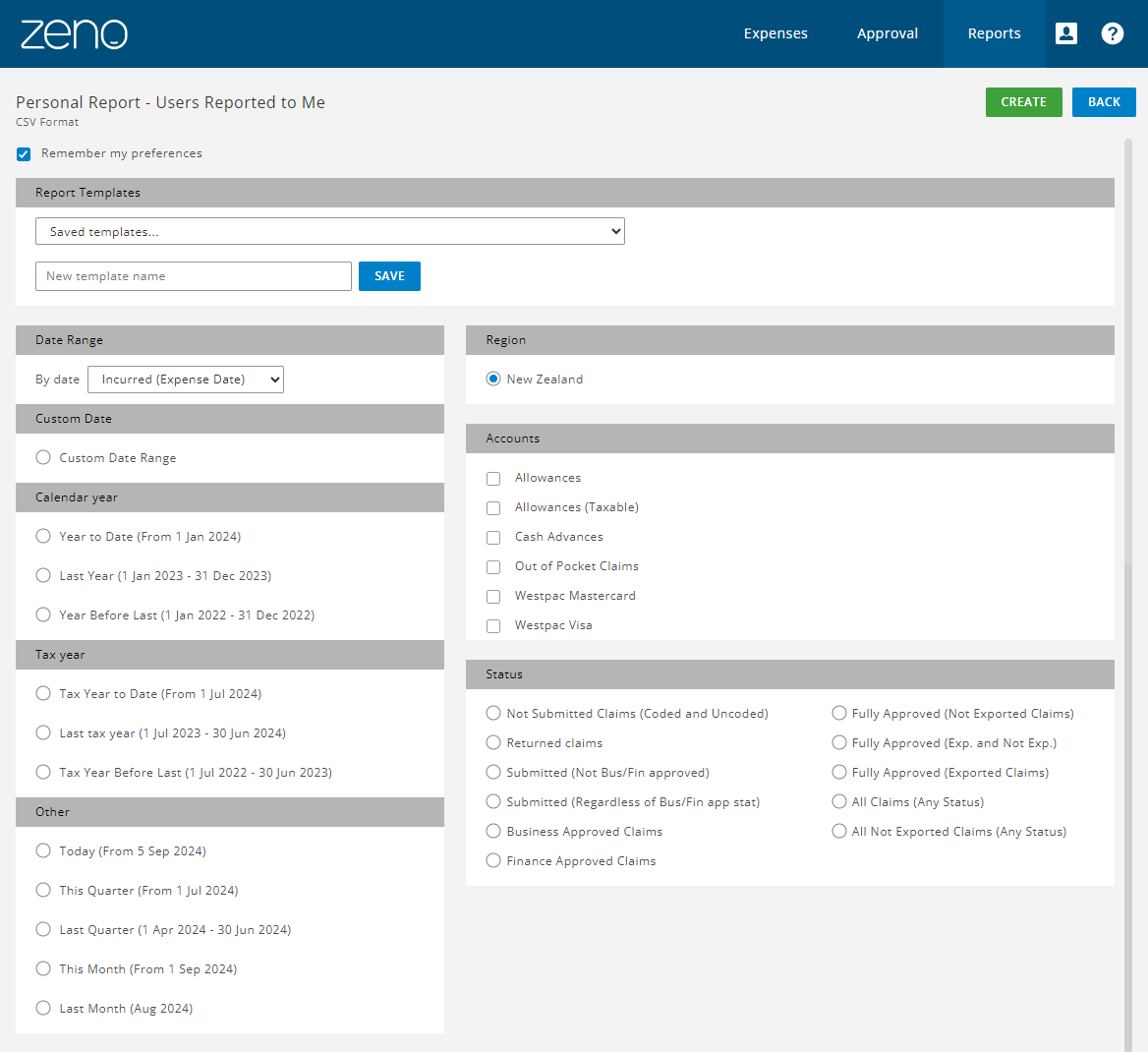Click the green CREATE button
The image size is (1148, 1052).
pos(1023,102)
